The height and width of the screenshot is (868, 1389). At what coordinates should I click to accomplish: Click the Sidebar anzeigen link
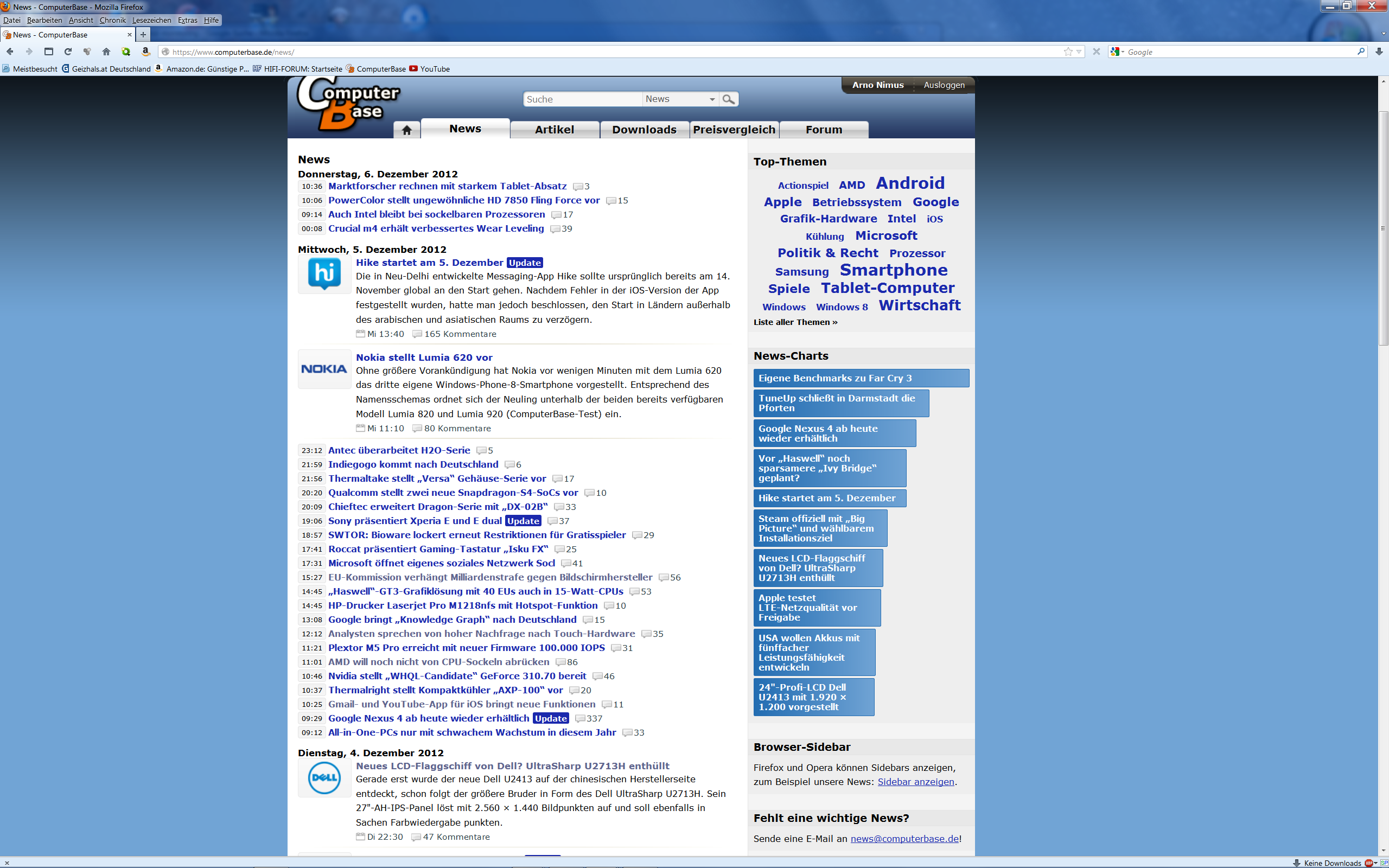(x=915, y=782)
